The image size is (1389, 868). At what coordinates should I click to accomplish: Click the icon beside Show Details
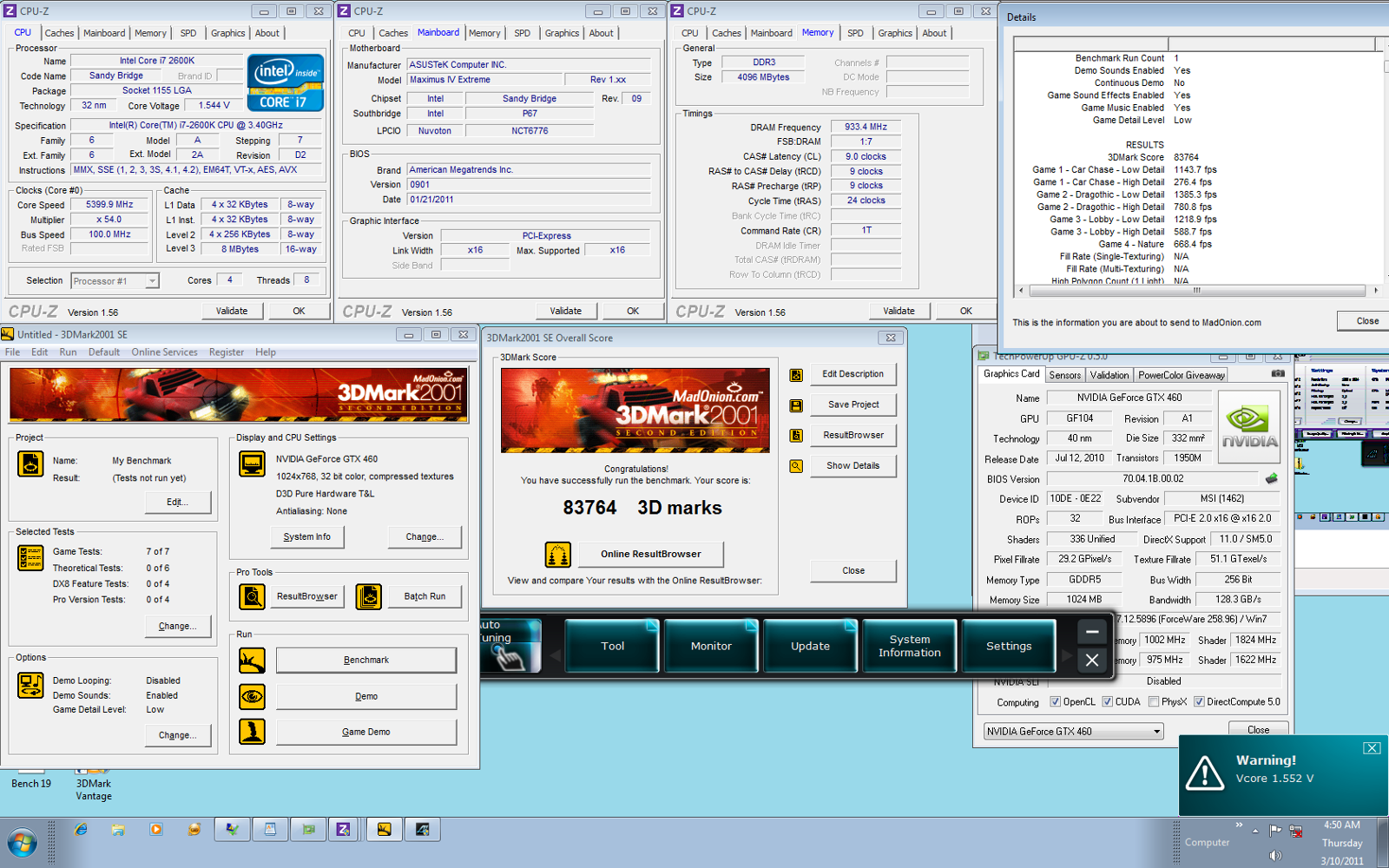pos(796,466)
